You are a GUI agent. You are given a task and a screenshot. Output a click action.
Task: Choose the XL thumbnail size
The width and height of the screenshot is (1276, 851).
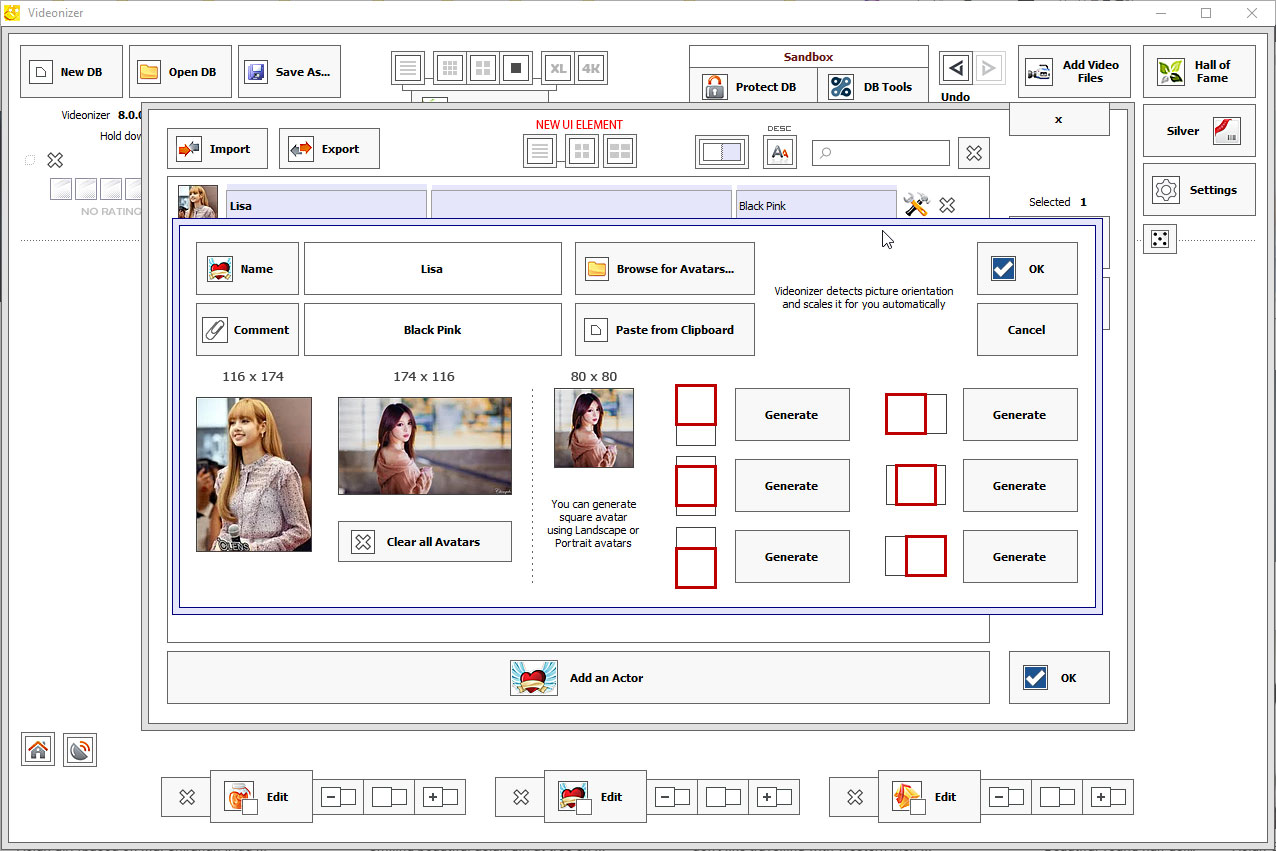tap(559, 68)
